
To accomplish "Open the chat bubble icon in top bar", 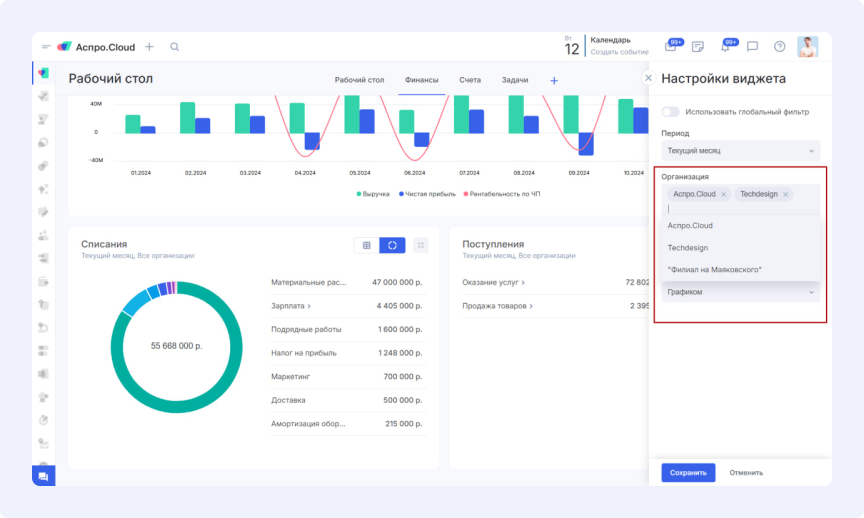I will 752,47.
